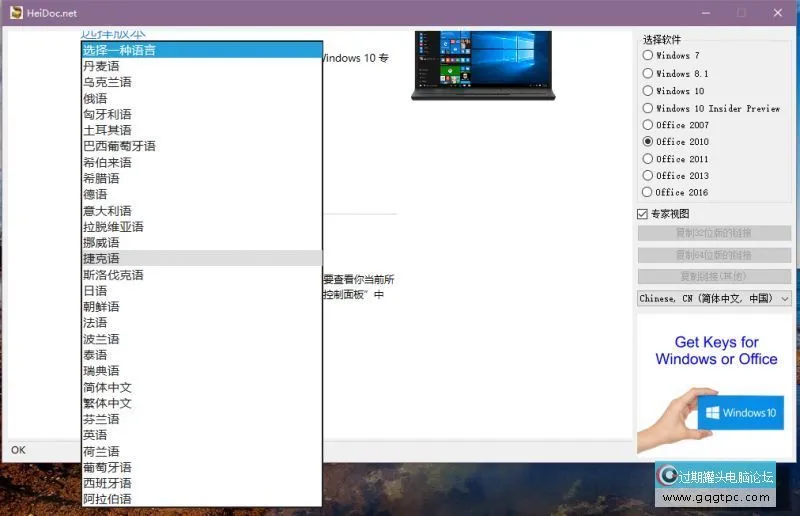Screen dimensions: 800x516
Task: Close the HeiDoc.net window
Action: tap(777, 12)
